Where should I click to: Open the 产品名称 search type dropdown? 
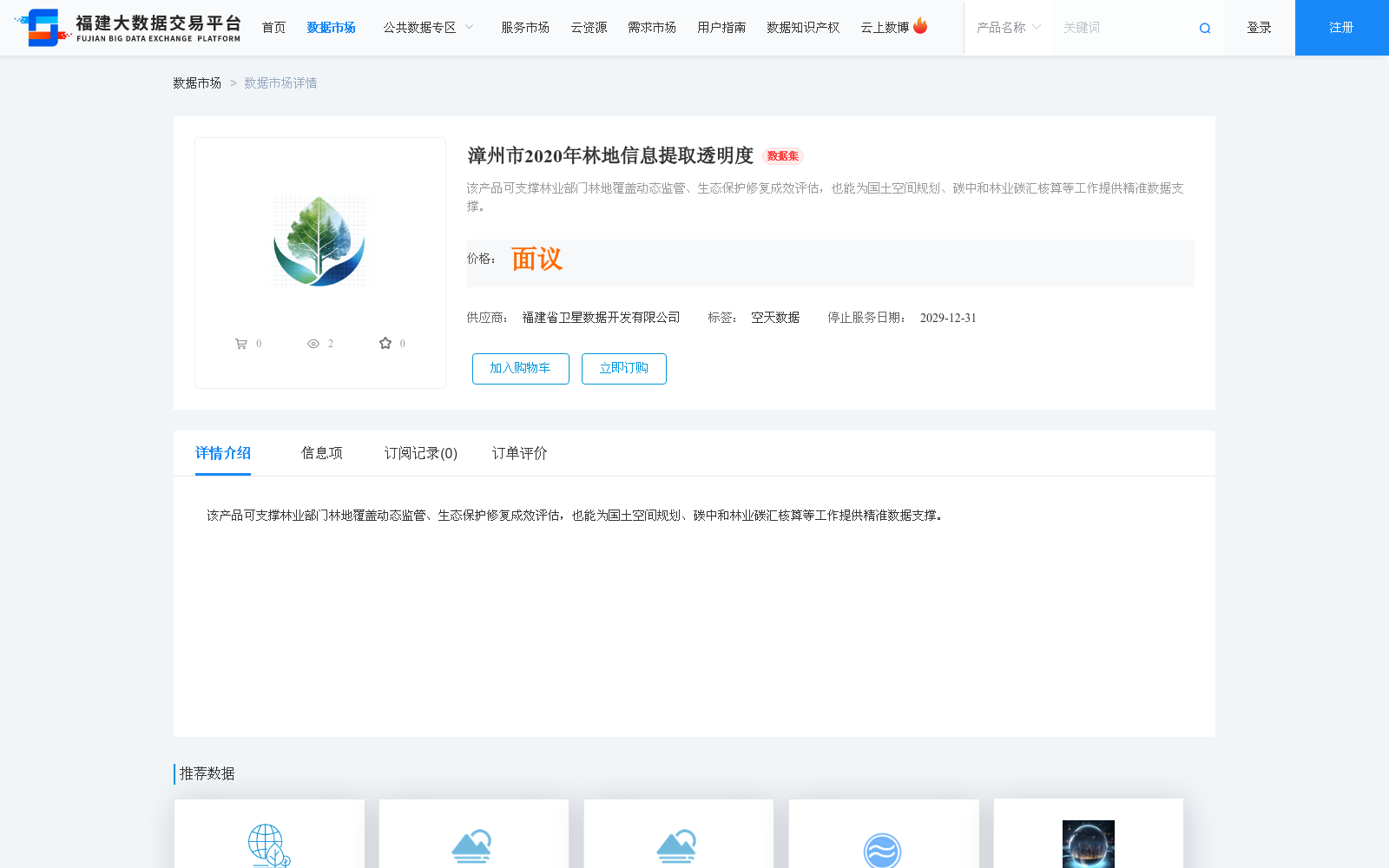point(1008,28)
